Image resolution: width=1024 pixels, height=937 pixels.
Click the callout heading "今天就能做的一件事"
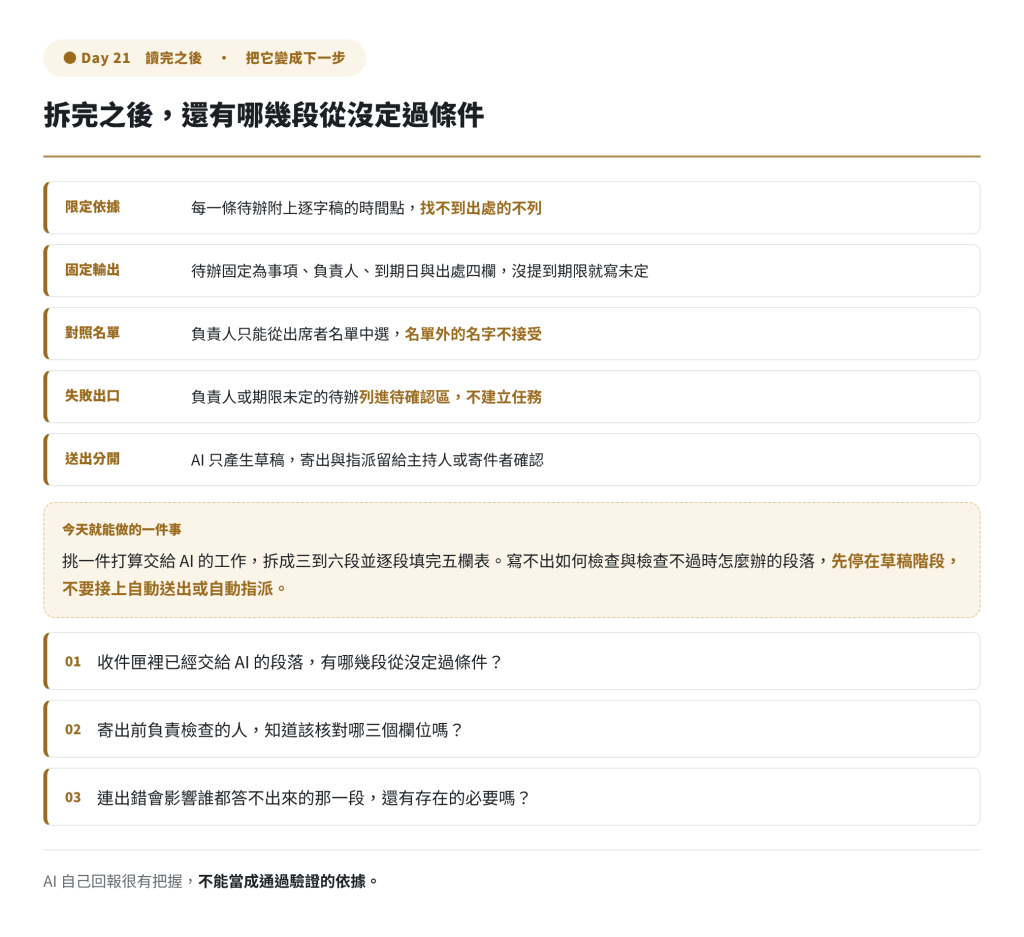[x=122, y=530]
